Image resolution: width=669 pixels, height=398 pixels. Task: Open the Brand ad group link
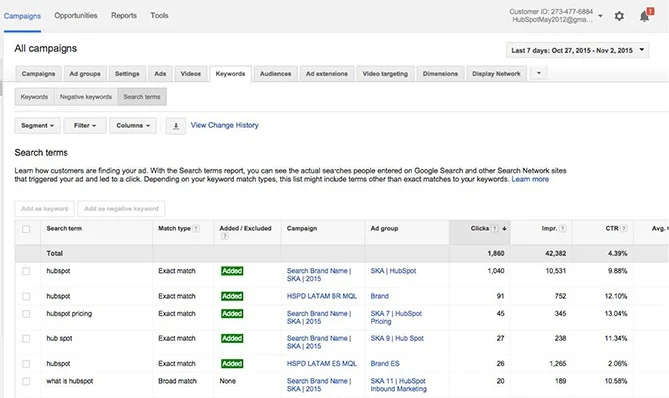tap(380, 296)
